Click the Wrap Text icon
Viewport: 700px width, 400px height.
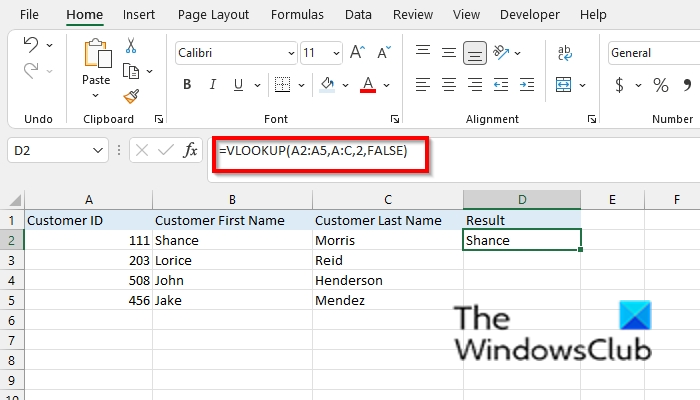pyautogui.click(x=565, y=53)
